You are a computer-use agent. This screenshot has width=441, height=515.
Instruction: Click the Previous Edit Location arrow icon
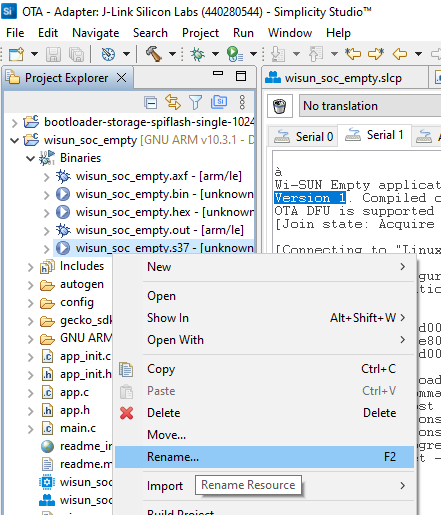click(353, 53)
